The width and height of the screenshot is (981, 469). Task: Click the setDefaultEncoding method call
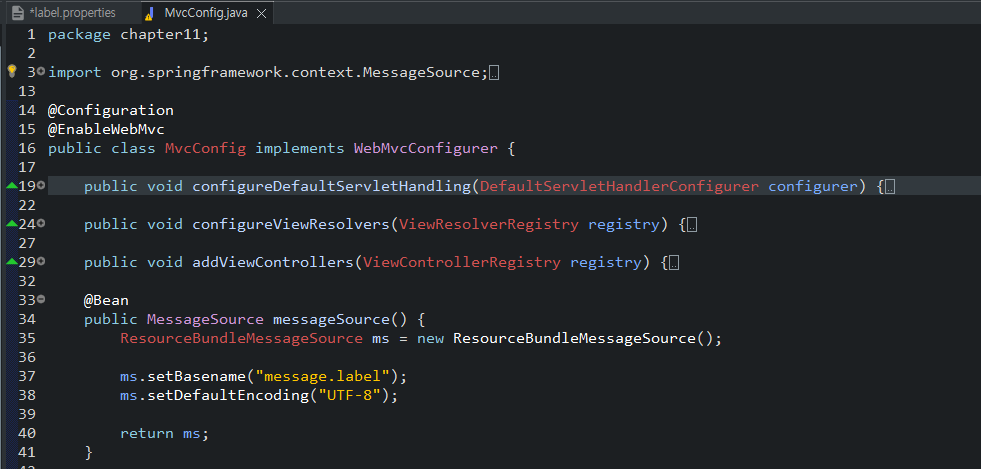click(228, 395)
